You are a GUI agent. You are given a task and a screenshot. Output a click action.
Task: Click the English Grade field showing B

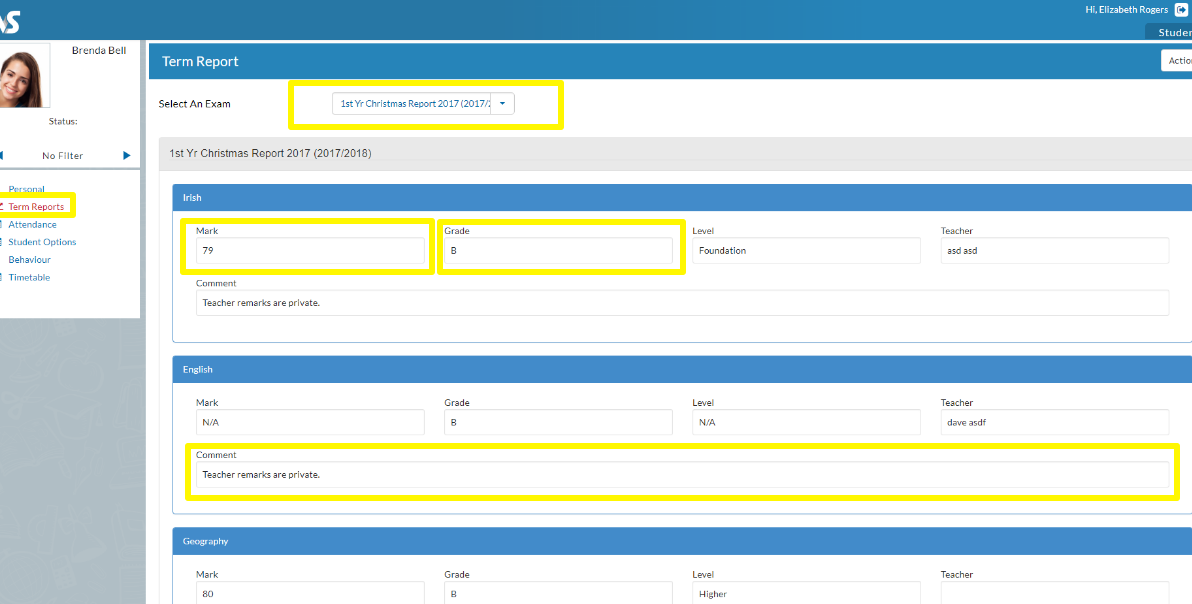pos(558,422)
